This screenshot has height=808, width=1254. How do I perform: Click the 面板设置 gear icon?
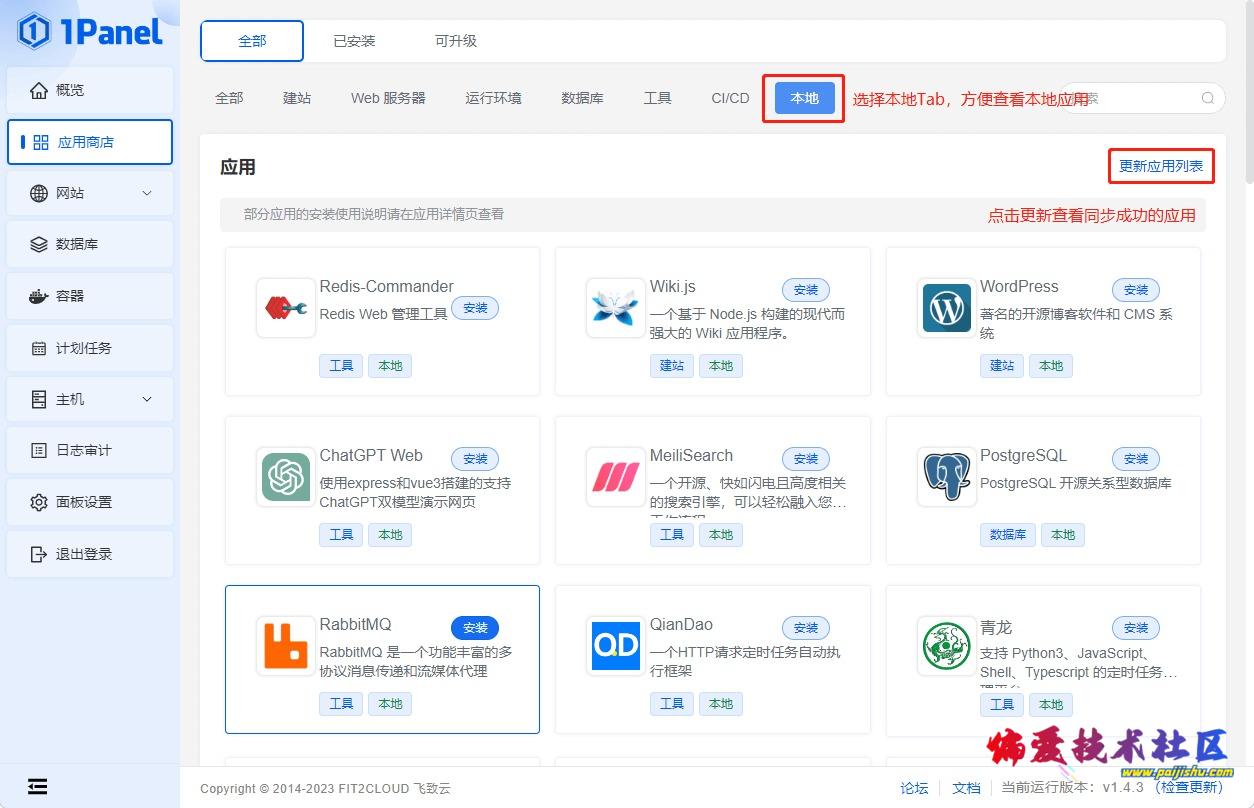click(39, 502)
